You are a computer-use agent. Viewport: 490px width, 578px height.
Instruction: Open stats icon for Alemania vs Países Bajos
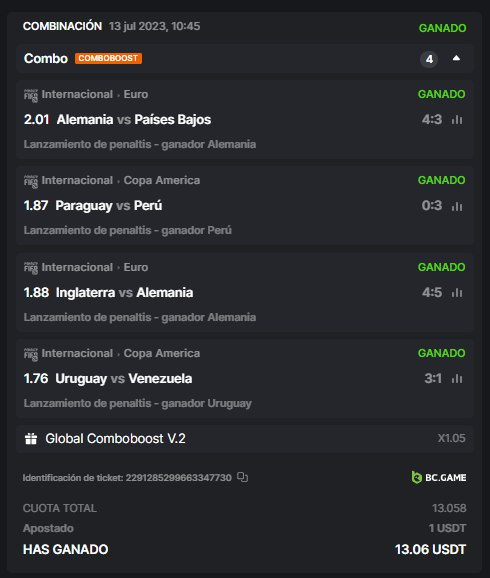pyautogui.click(x=457, y=119)
